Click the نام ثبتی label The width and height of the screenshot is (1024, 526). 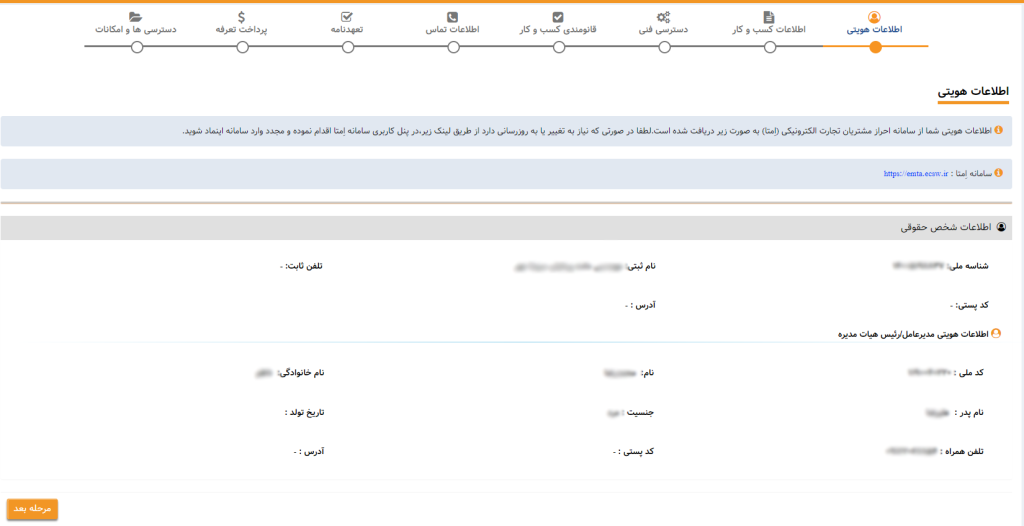[x=641, y=267]
